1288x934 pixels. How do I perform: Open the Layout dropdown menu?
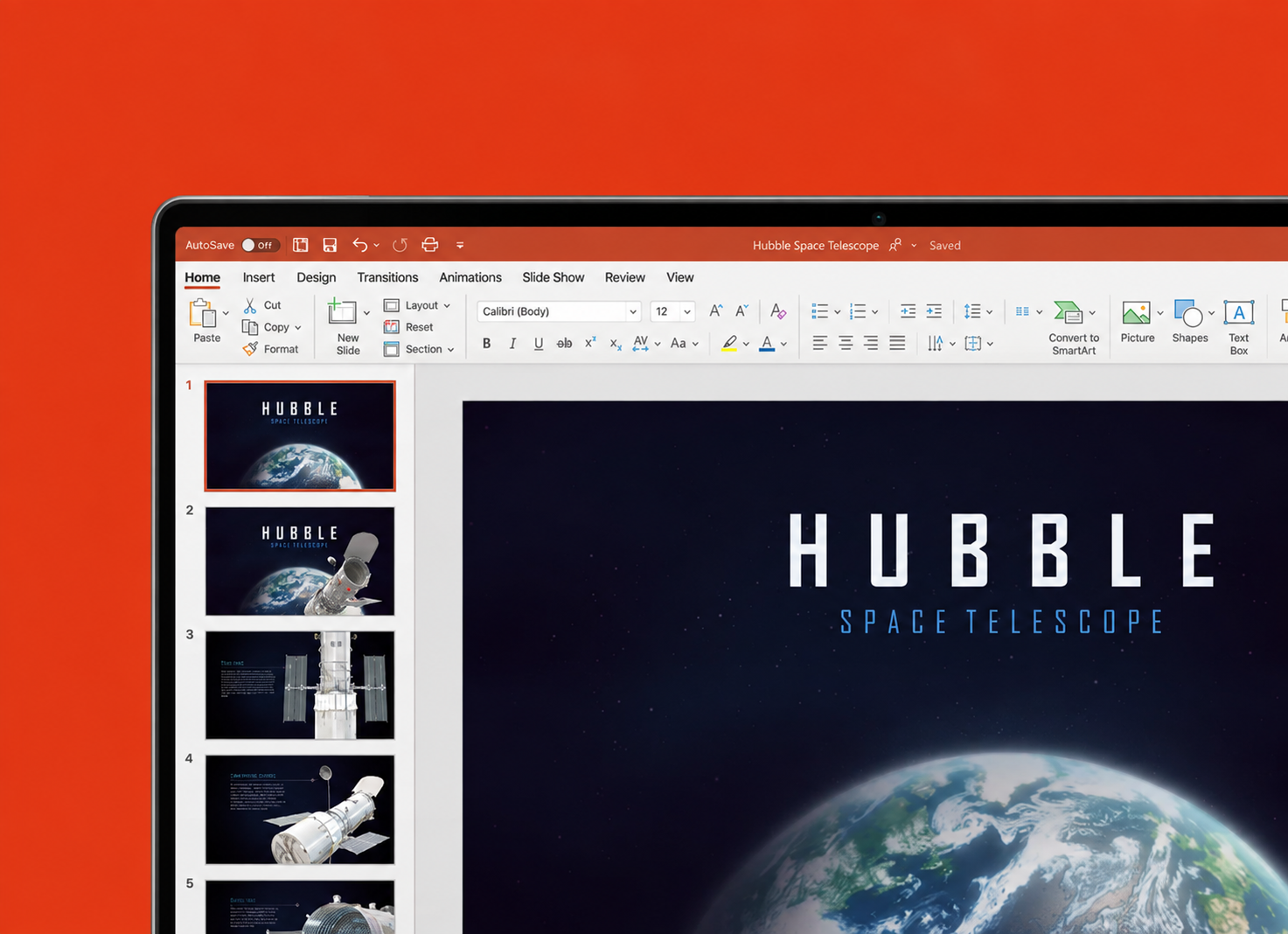tap(418, 305)
